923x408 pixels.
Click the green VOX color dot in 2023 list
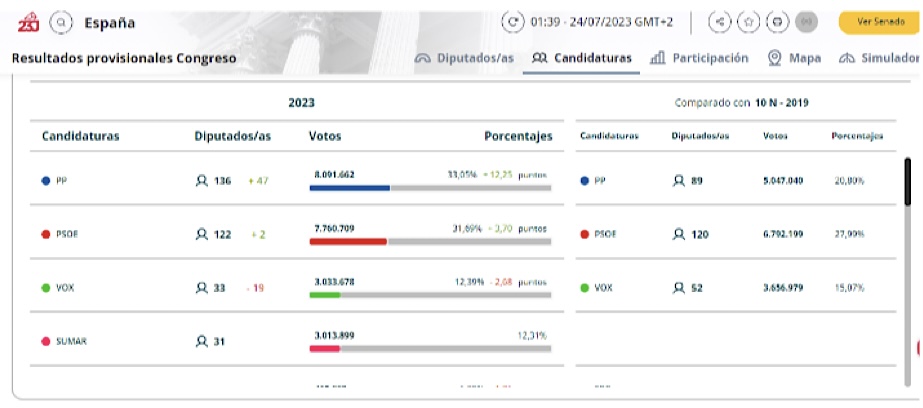coord(46,288)
